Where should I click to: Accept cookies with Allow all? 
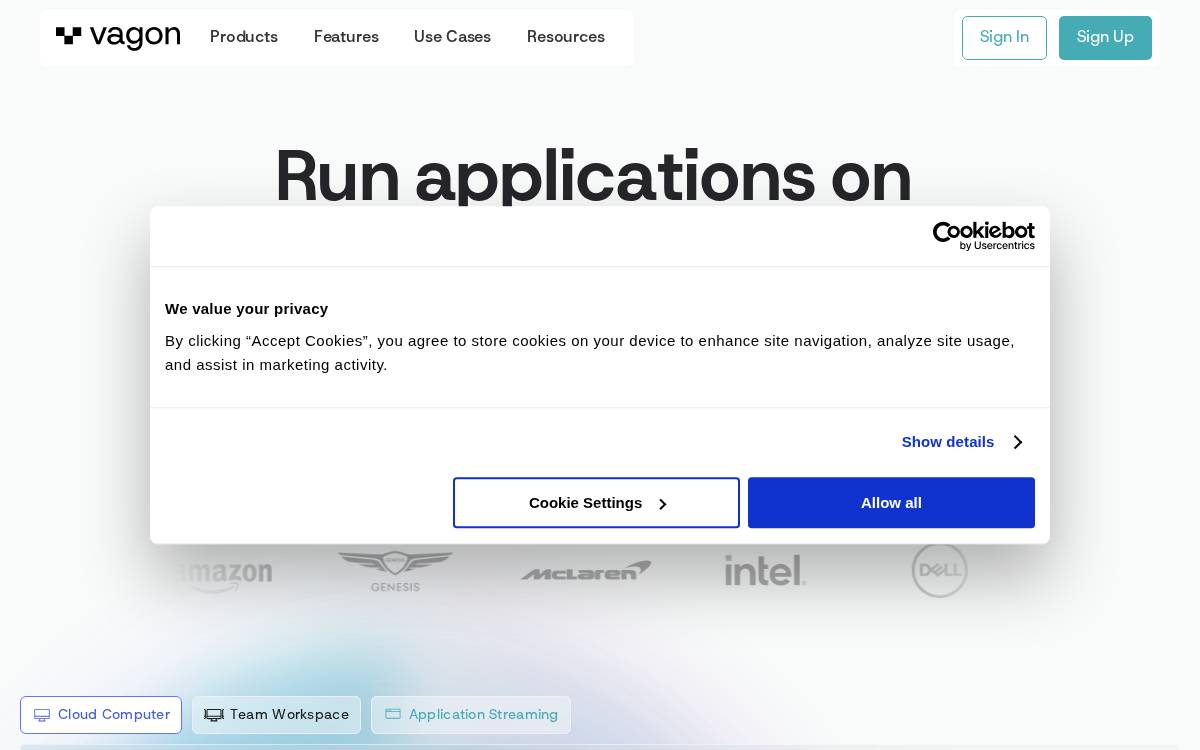891,503
